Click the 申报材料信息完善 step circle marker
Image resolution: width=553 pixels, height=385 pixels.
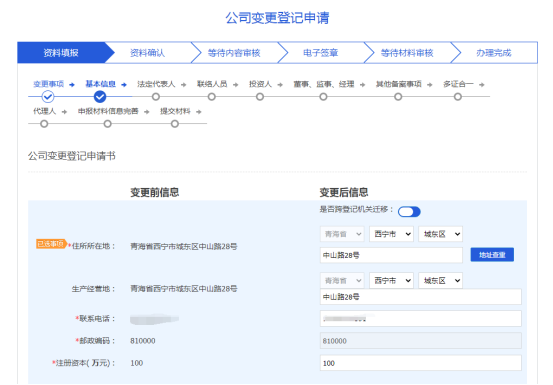tap(108, 124)
